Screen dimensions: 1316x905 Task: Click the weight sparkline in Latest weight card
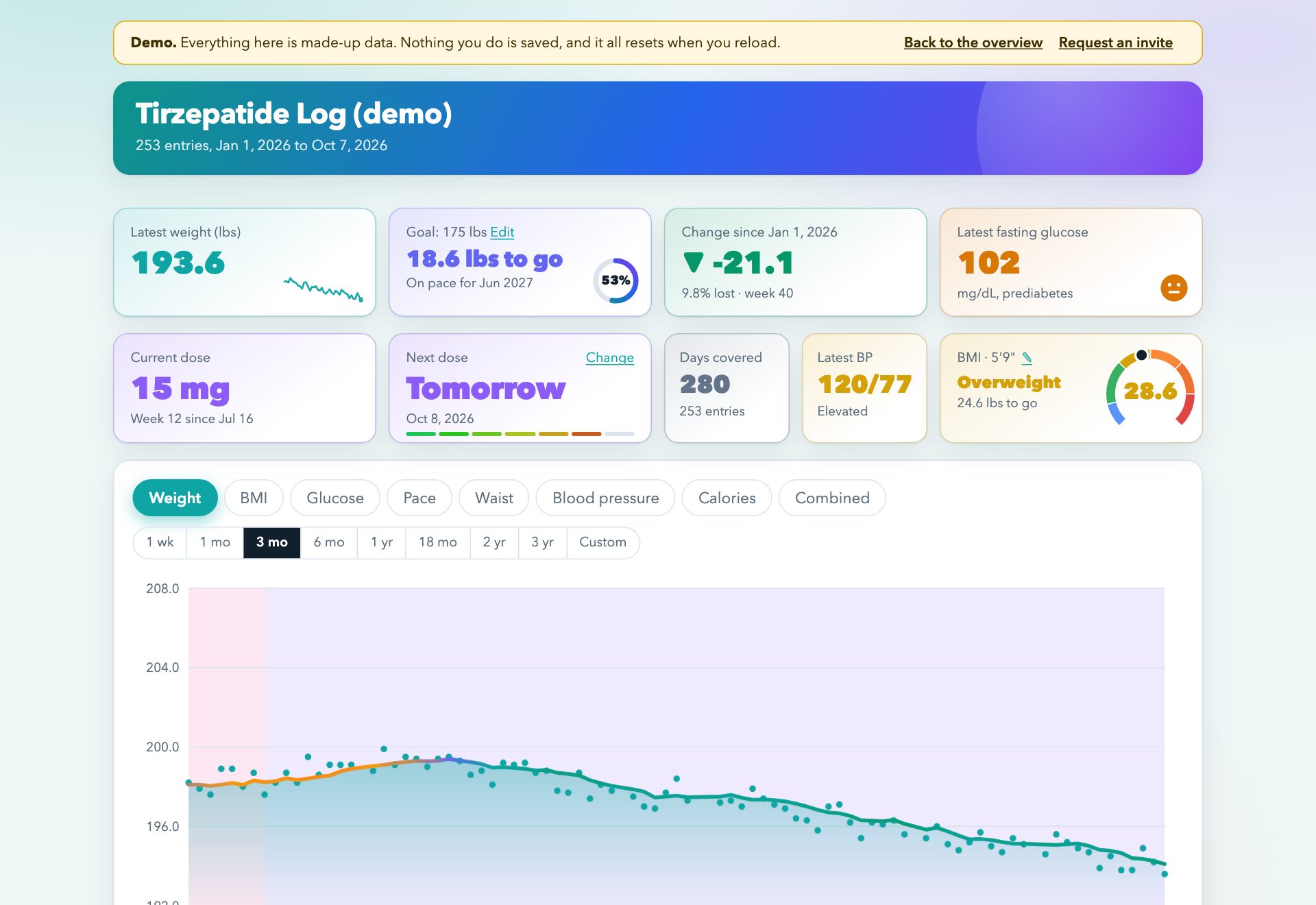(x=324, y=289)
